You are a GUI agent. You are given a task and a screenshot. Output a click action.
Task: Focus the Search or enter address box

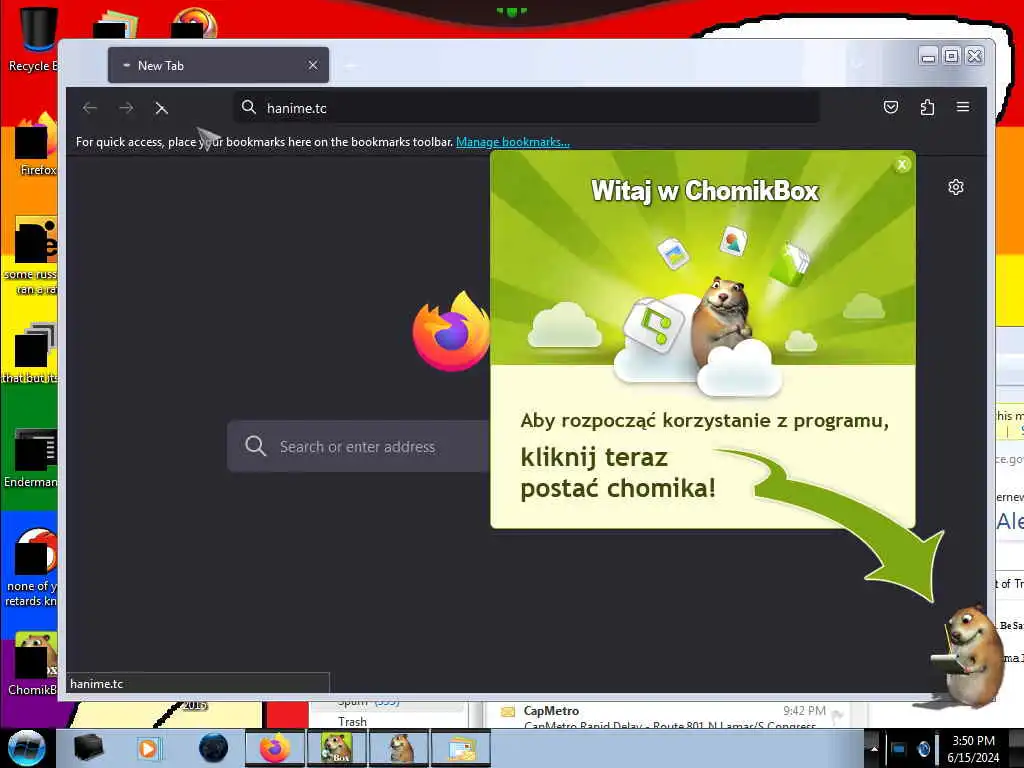(358, 446)
